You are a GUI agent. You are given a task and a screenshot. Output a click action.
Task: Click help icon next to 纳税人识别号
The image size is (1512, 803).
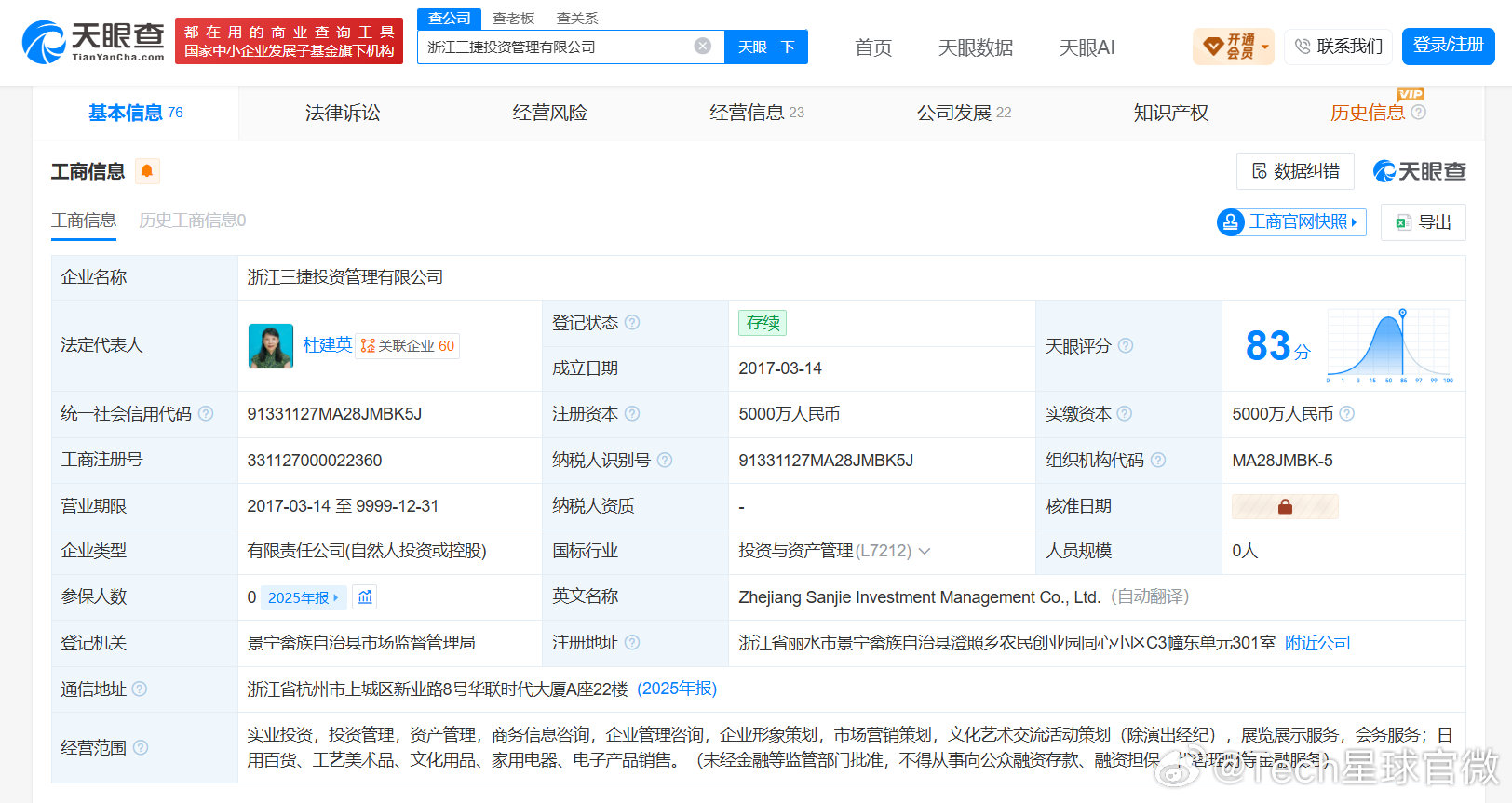tap(665, 460)
